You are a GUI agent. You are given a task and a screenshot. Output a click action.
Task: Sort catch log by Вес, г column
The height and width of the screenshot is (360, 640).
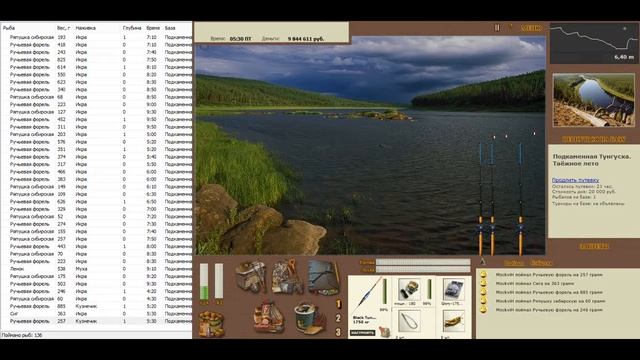click(x=64, y=28)
